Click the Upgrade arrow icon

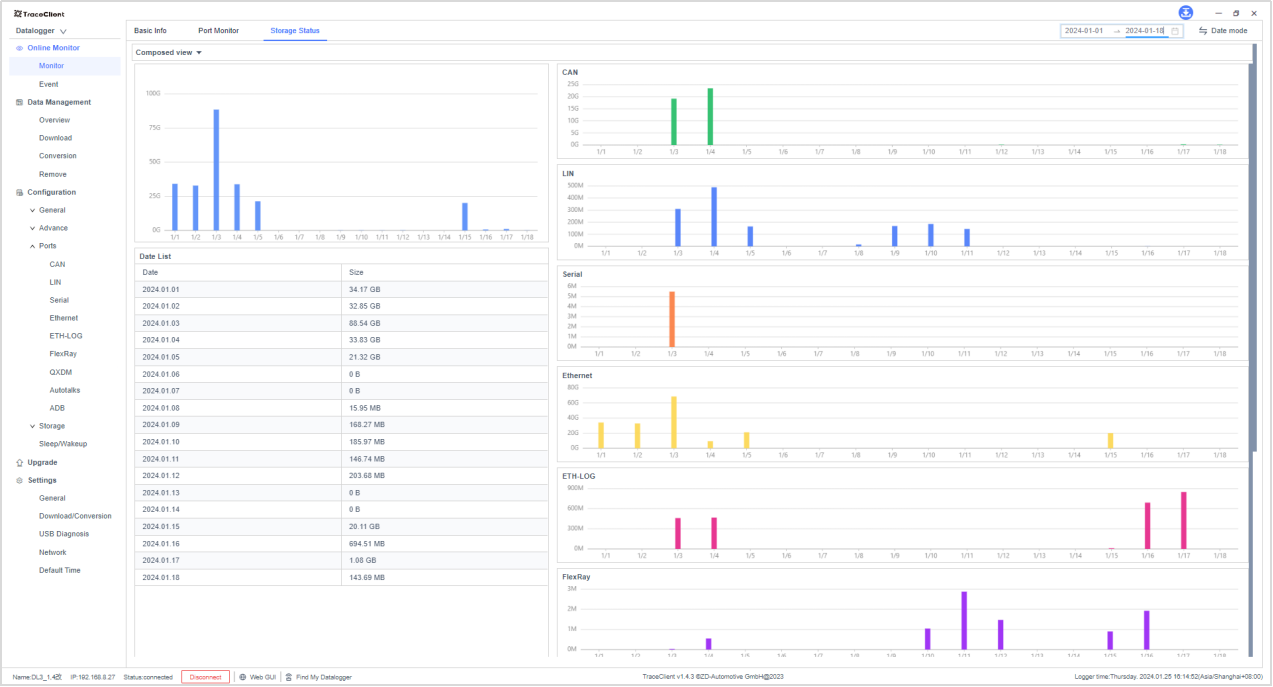[19, 462]
